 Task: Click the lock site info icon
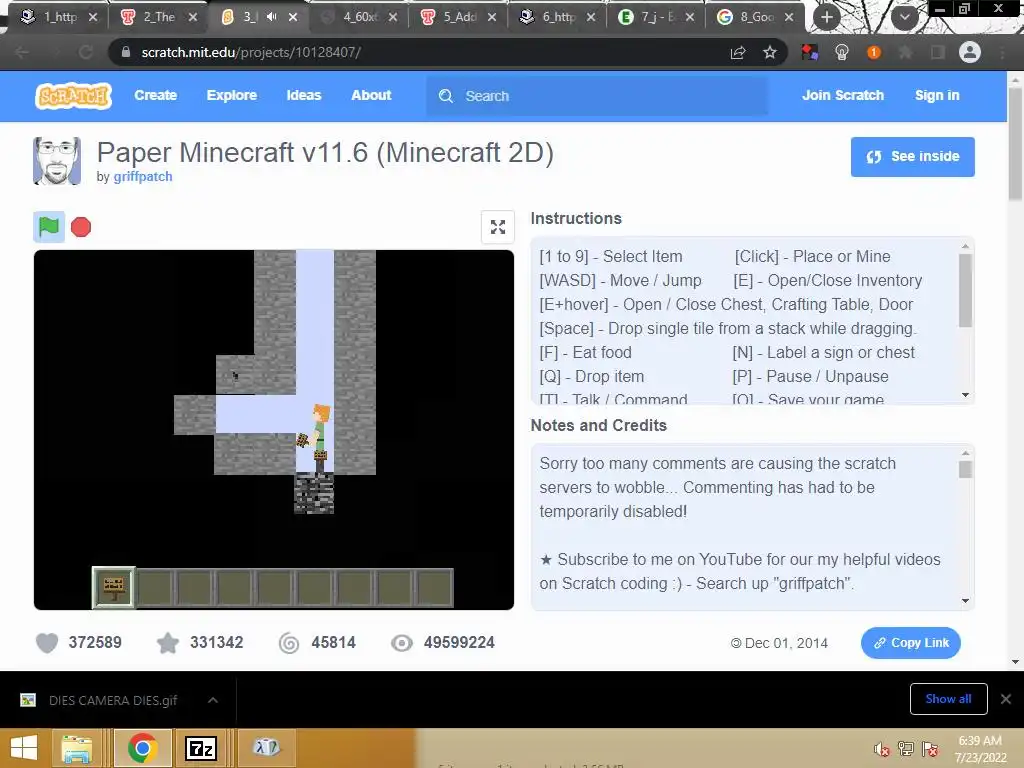126,52
